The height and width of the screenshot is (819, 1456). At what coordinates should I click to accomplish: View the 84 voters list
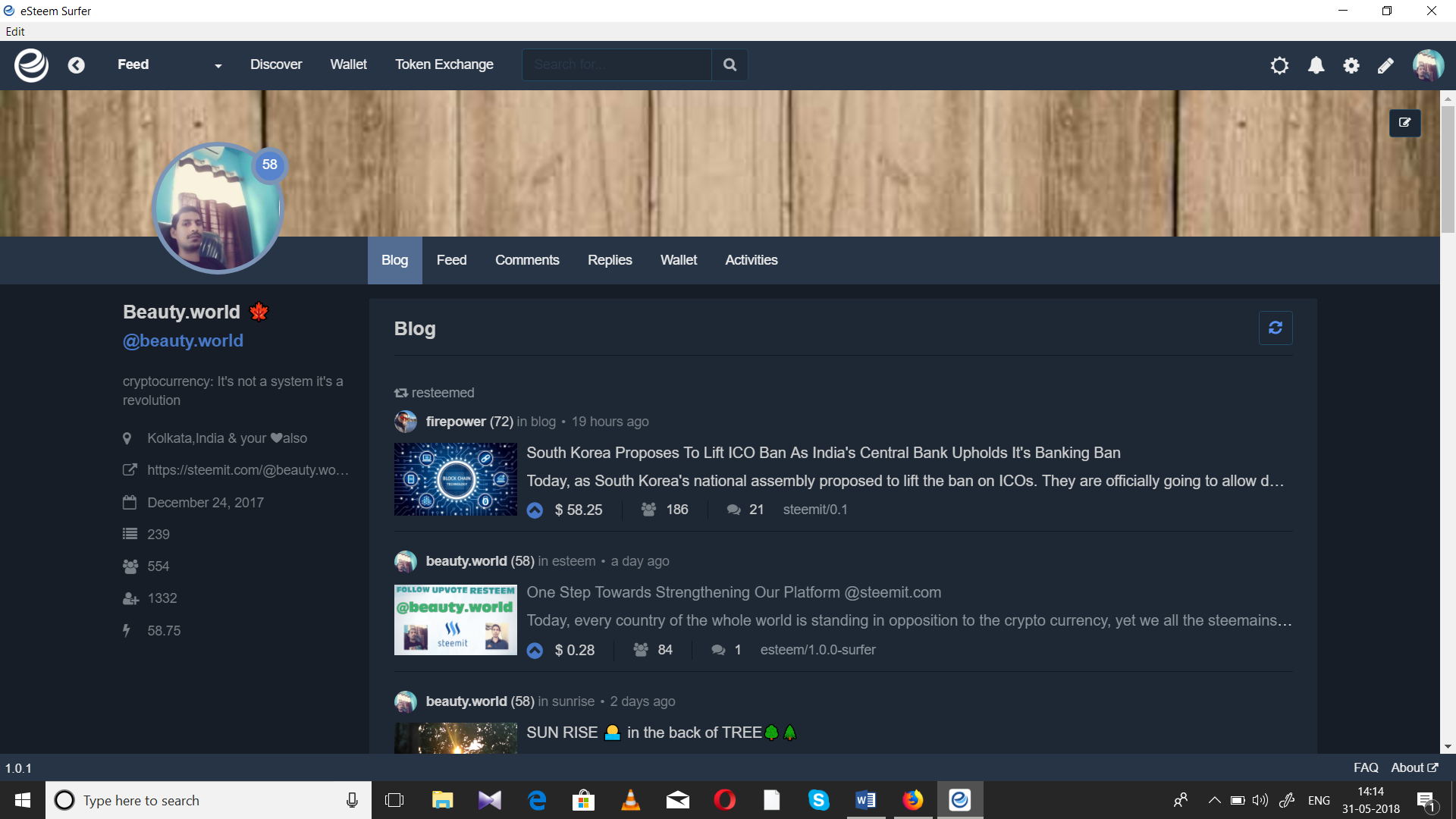653,651
